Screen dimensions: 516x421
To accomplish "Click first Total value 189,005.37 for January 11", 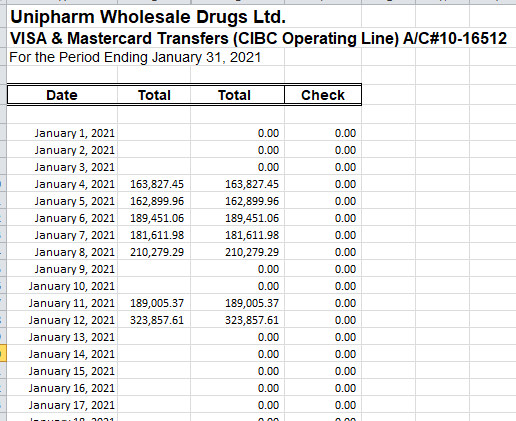I will click(x=157, y=303).
